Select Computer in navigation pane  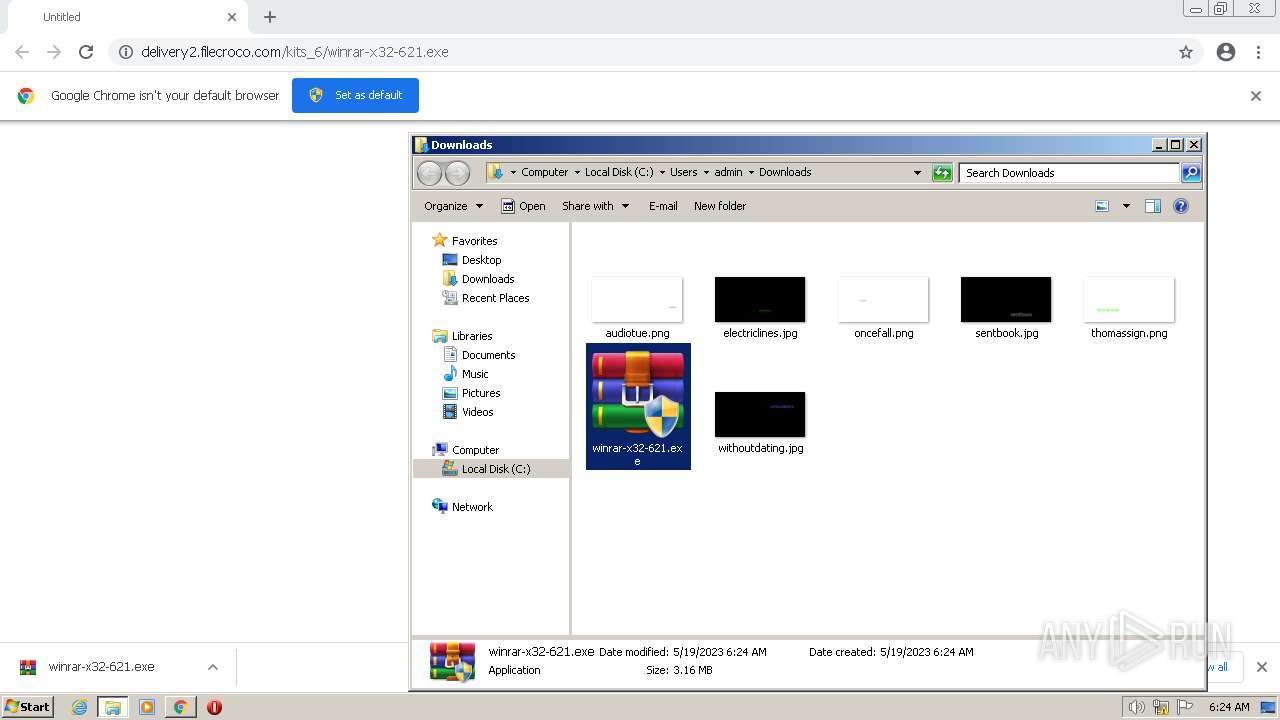tap(475, 450)
